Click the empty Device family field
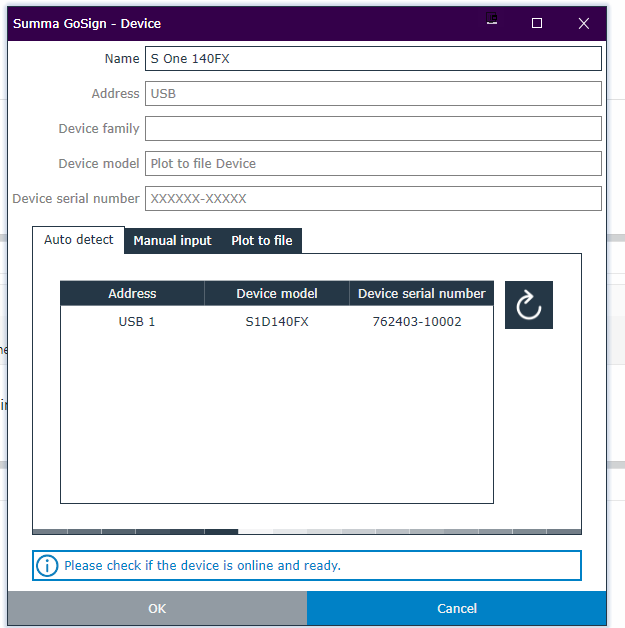This screenshot has width=625, height=628. 373,128
